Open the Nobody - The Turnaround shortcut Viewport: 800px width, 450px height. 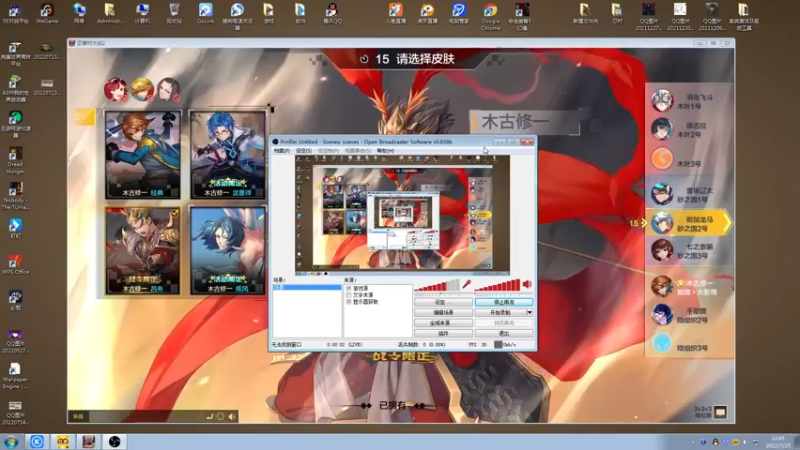[x=15, y=196]
